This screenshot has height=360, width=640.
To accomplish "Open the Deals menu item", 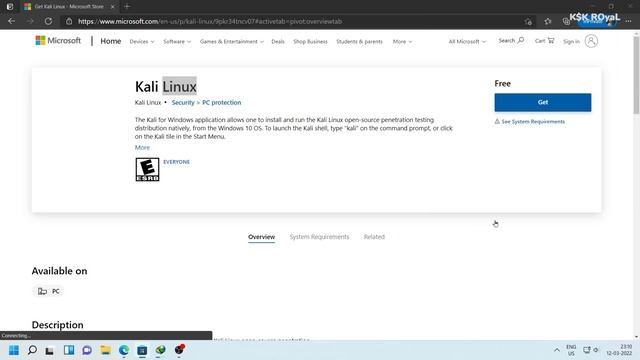I will [x=278, y=42].
